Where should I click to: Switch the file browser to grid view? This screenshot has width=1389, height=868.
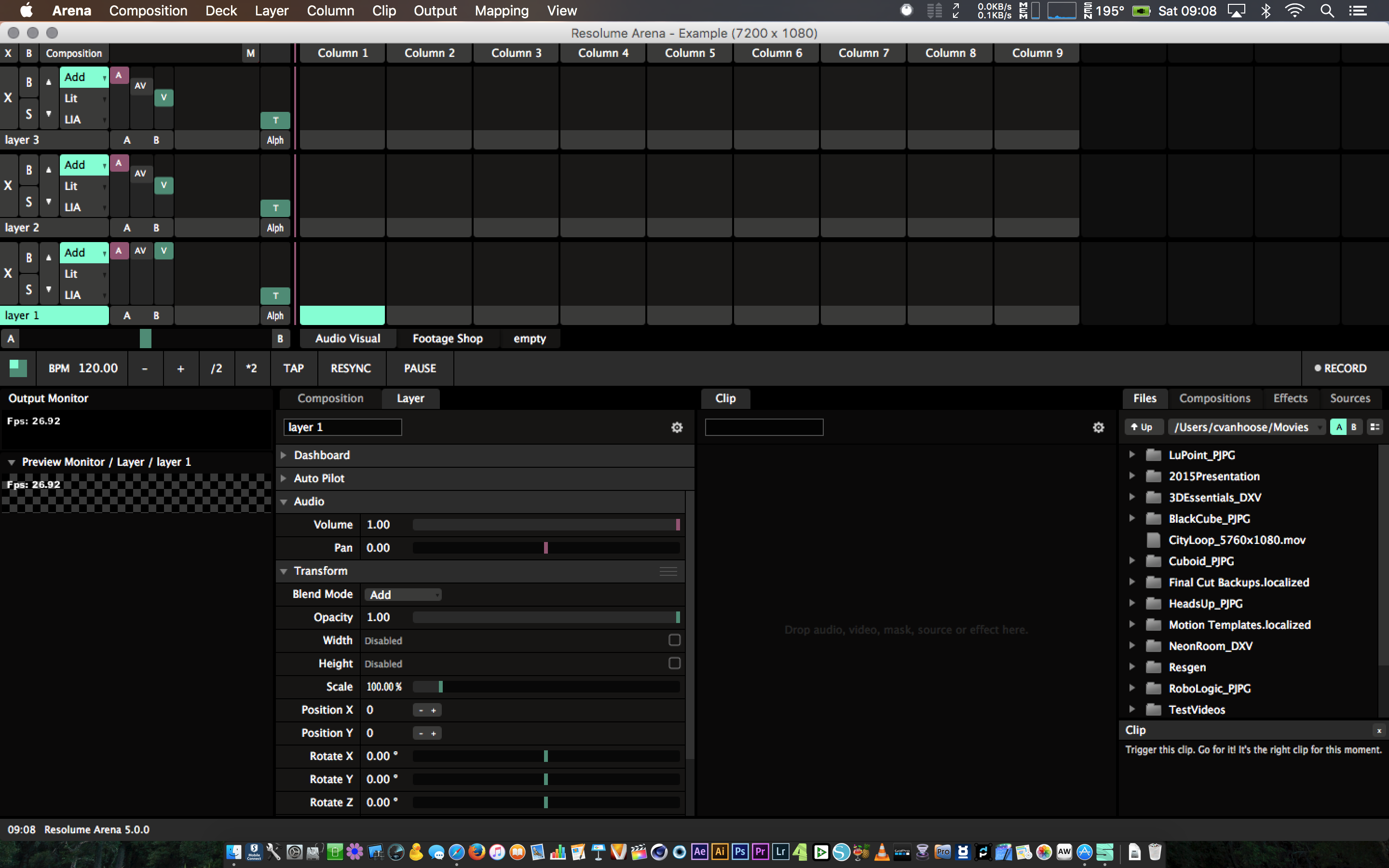pos(1375,427)
